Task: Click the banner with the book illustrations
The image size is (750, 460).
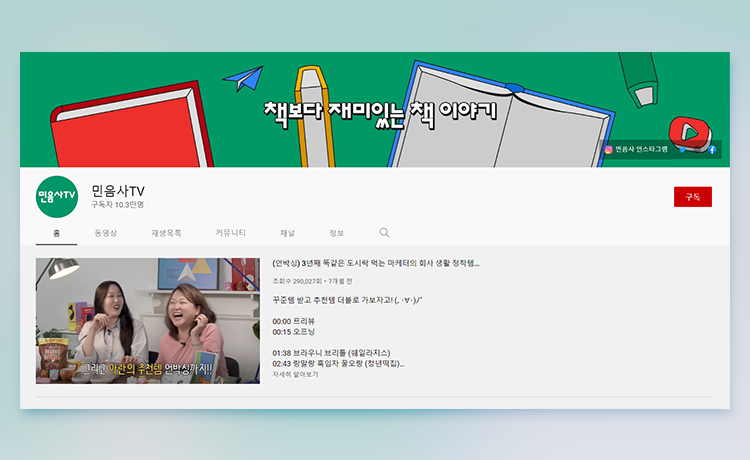Action: 375,110
